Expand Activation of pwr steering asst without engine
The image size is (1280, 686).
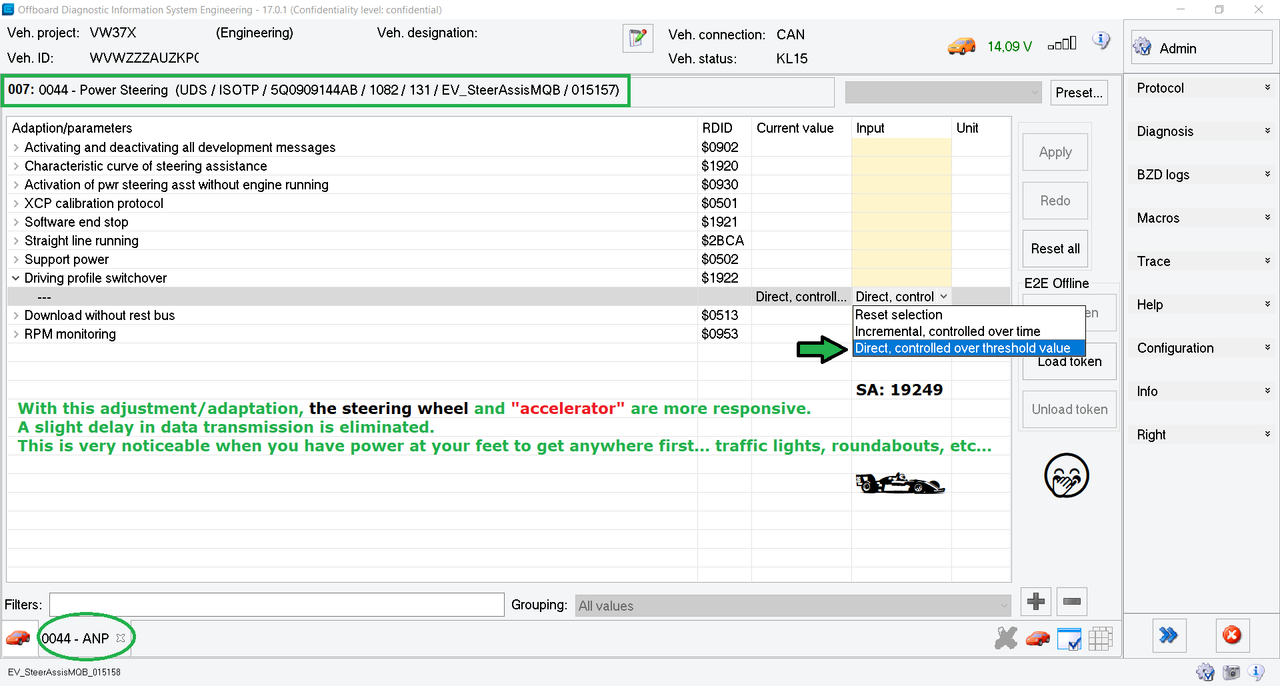(x=16, y=185)
